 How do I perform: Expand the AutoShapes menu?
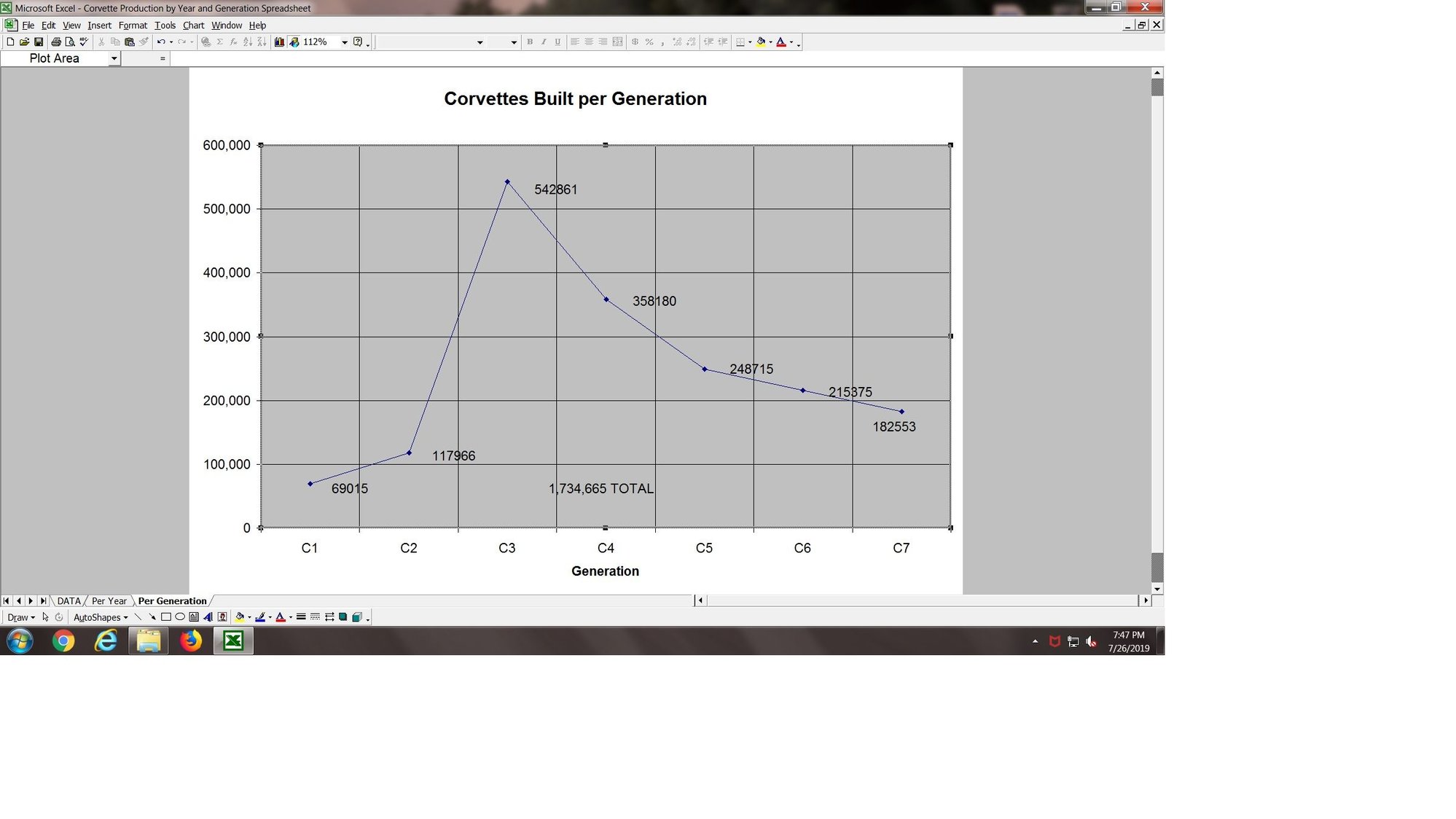pos(98,617)
